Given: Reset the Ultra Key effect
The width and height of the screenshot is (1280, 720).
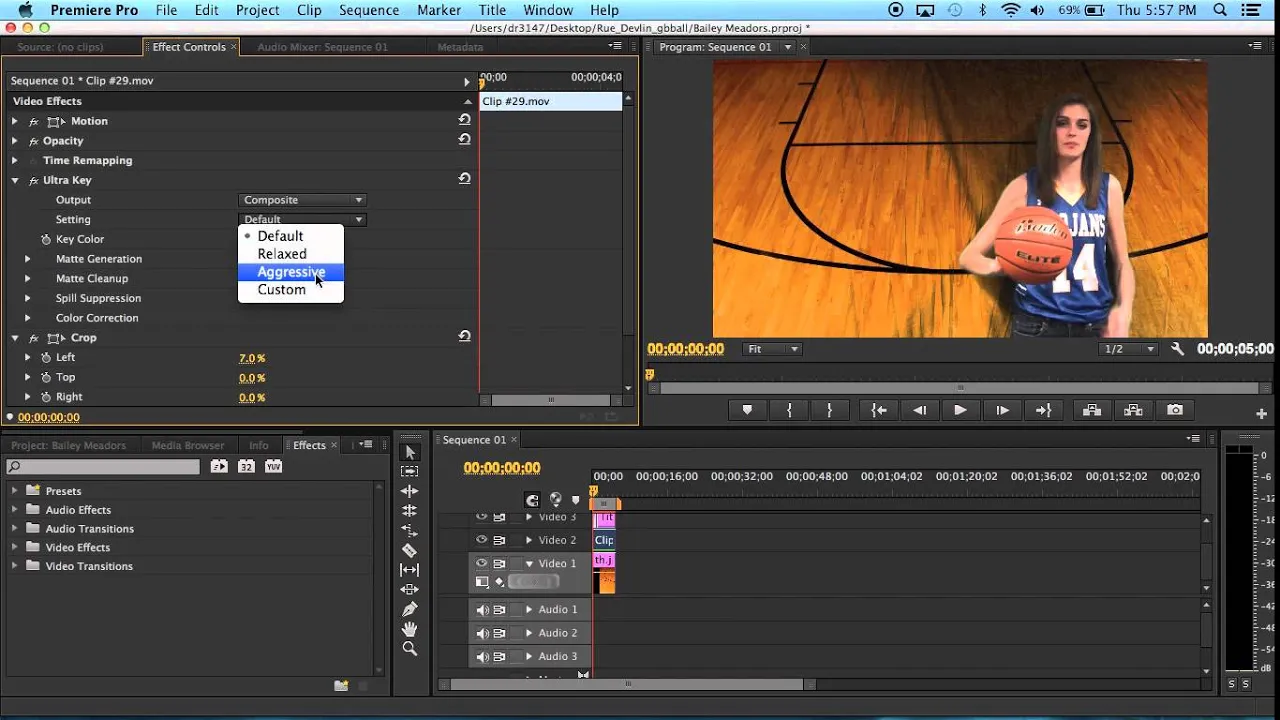Looking at the screenshot, I should (x=464, y=179).
